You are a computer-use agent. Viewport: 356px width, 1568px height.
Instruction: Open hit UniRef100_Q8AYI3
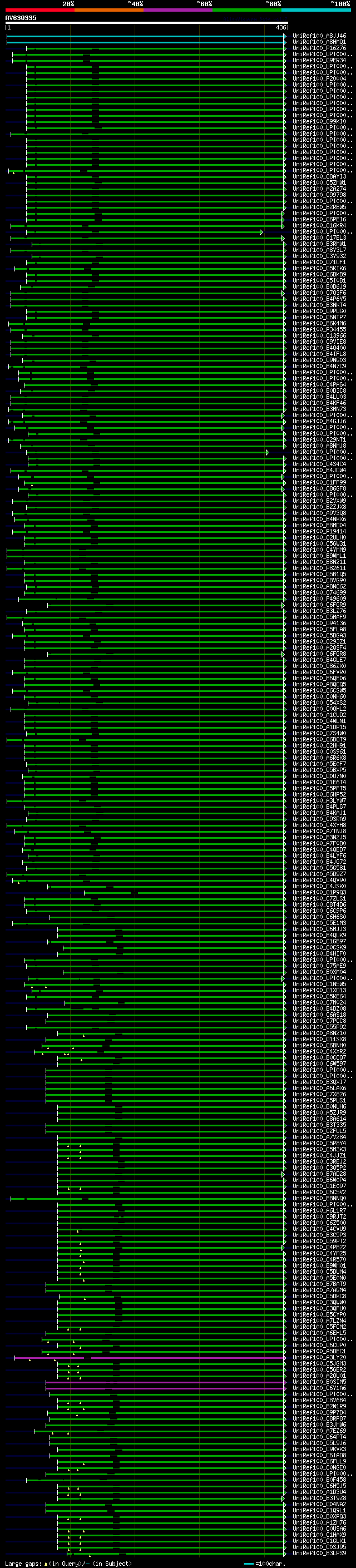[x=319, y=177]
